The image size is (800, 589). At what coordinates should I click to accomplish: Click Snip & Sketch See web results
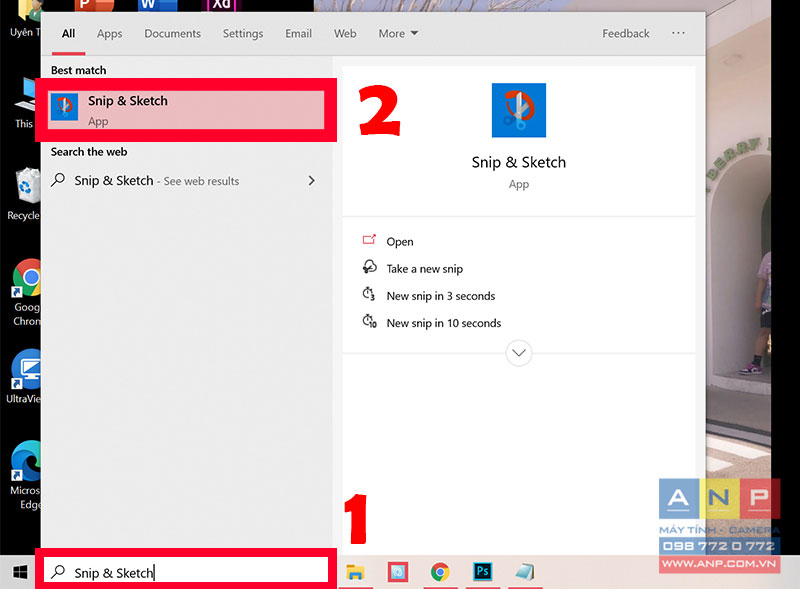tap(184, 181)
